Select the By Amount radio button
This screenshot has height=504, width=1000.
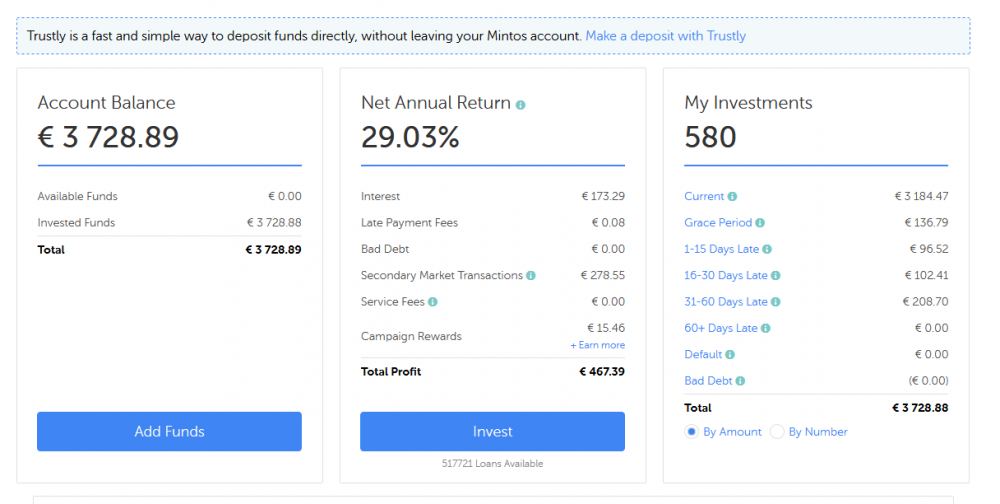coord(691,432)
